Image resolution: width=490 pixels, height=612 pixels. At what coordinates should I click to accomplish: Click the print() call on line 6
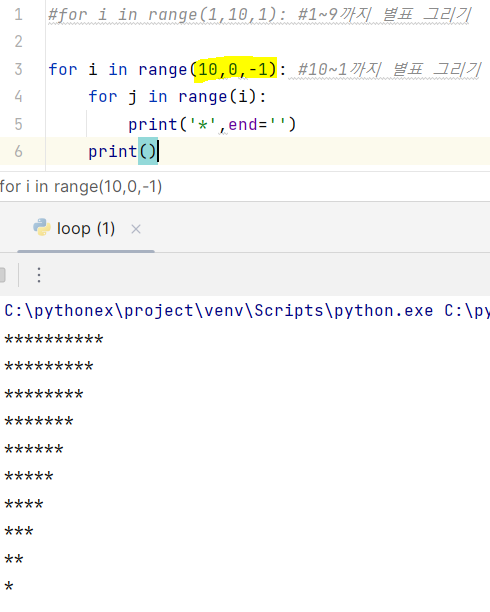pos(122,151)
